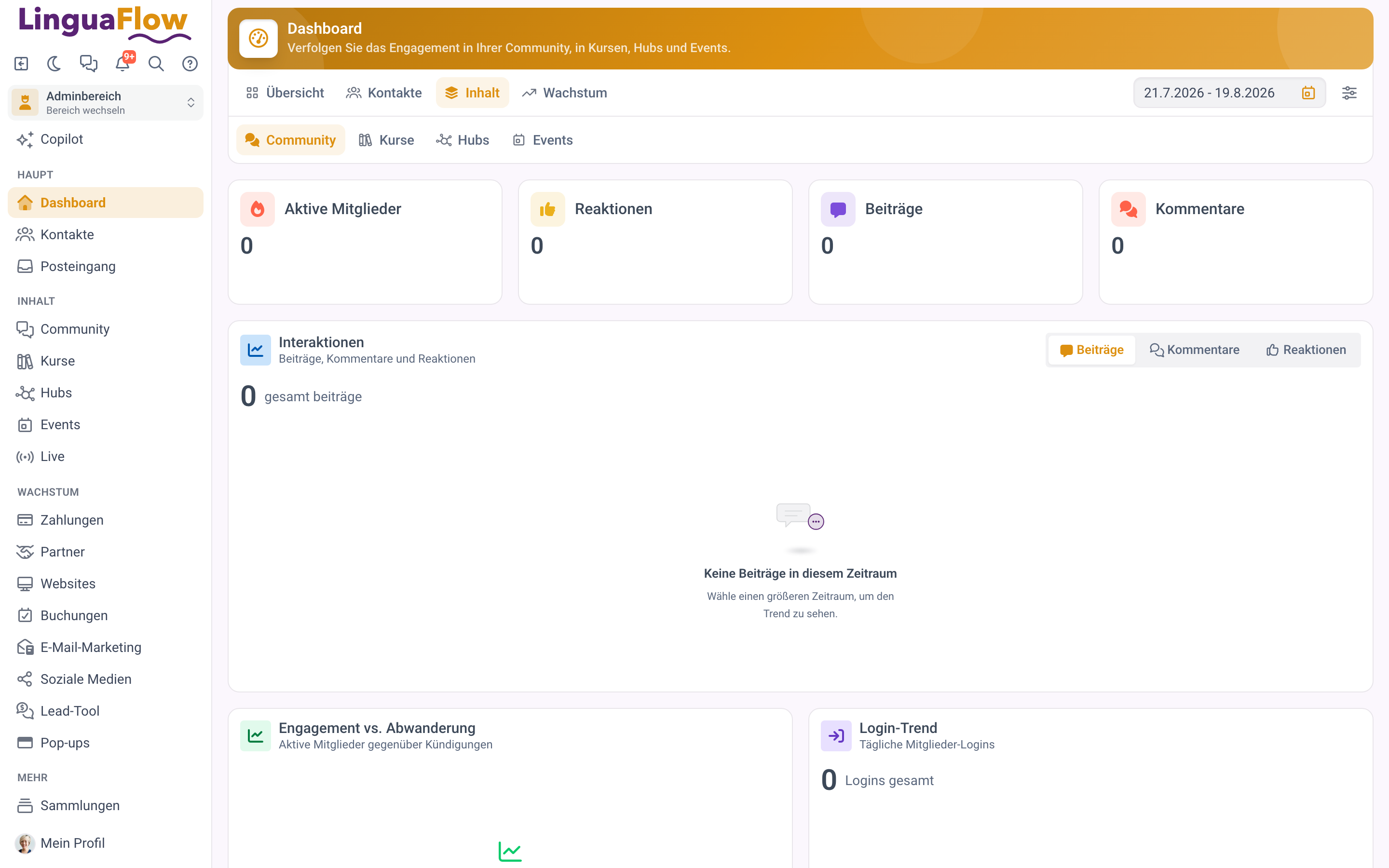Open Partner in sidebar
1389x868 pixels.
(x=106, y=552)
